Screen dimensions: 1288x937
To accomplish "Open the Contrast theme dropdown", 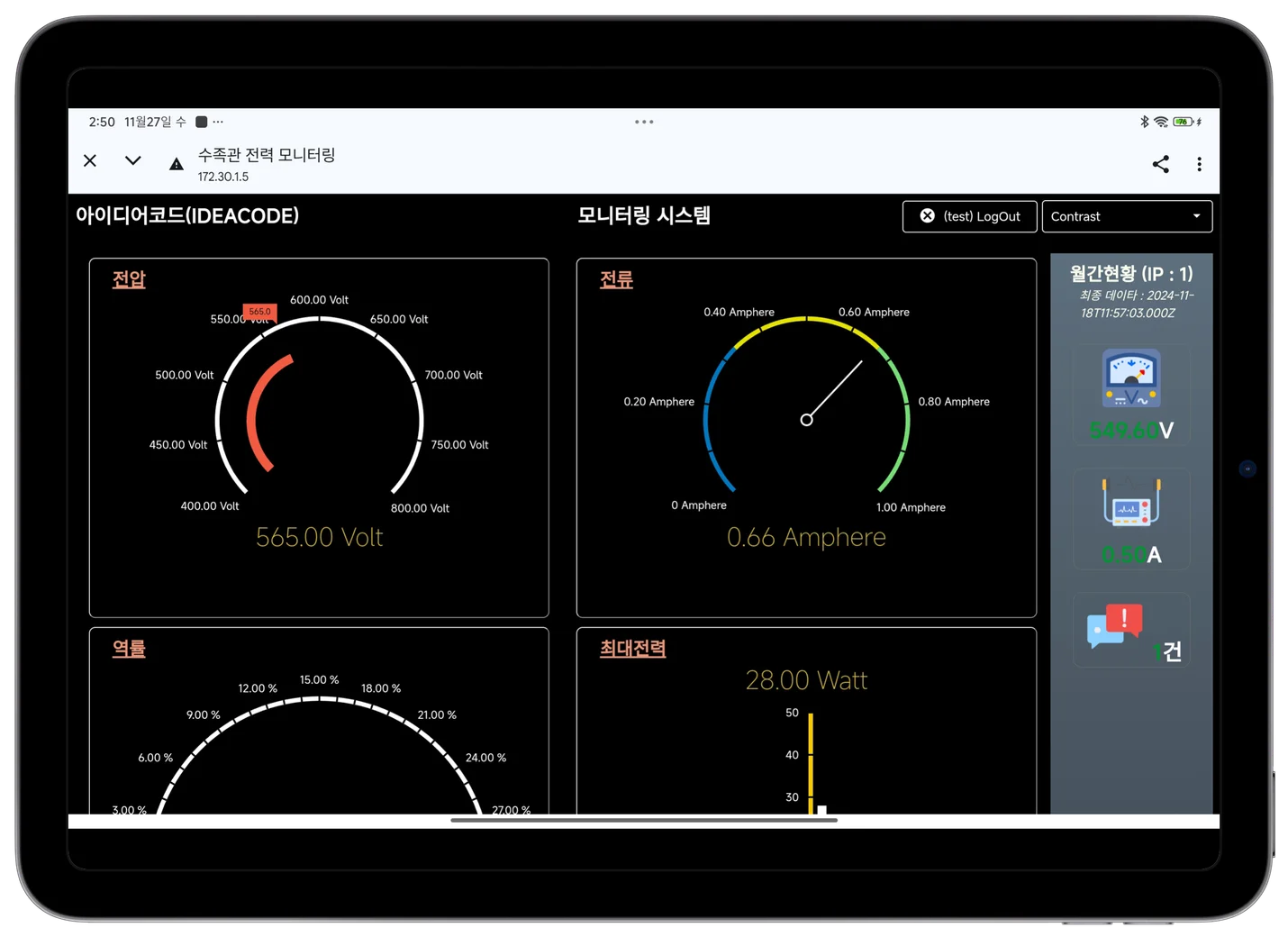I will (1127, 216).
